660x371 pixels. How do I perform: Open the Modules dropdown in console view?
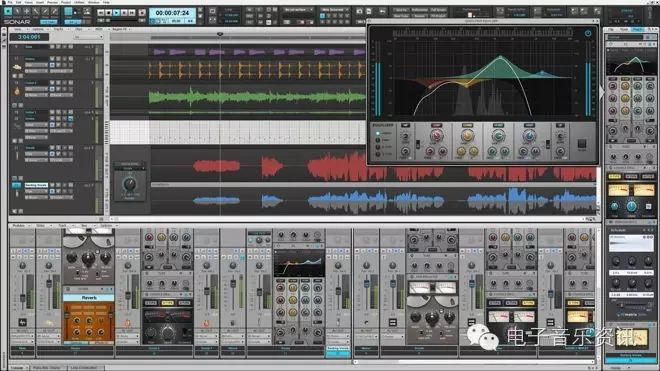click(x=20, y=226)
